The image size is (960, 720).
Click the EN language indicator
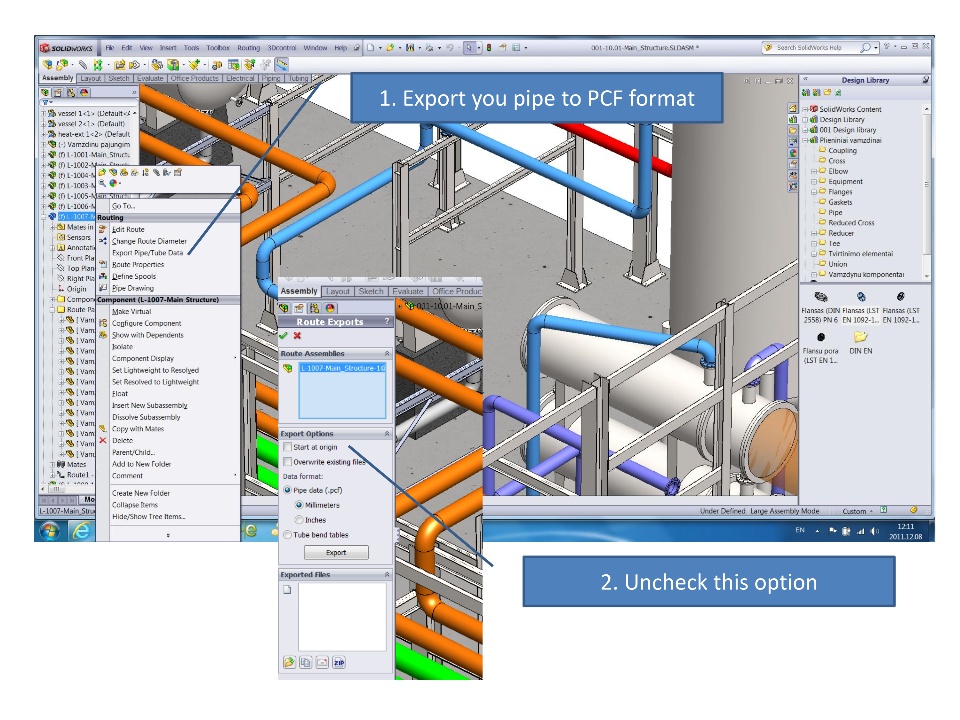coord(800,530)
